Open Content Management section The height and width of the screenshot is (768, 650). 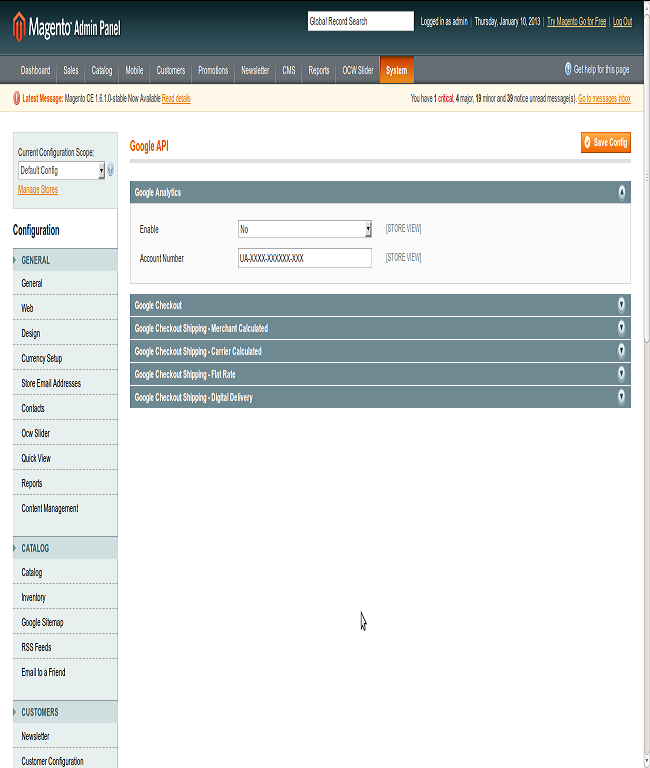pos(65,508)
